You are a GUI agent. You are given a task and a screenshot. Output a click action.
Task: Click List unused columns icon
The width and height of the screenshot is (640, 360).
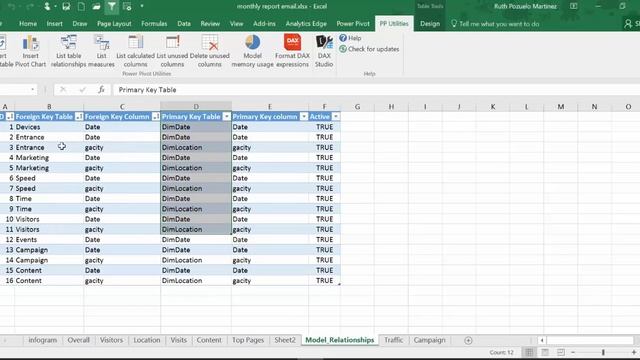pyautogui.click(x=172, y=43)
